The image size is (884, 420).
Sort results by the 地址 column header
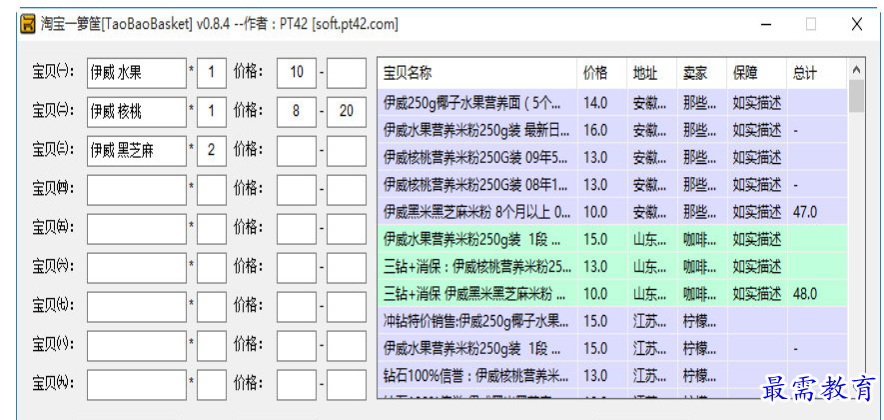651,73
